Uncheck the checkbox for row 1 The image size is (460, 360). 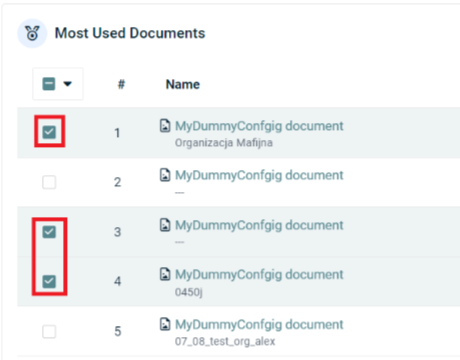tap(49, 132)
